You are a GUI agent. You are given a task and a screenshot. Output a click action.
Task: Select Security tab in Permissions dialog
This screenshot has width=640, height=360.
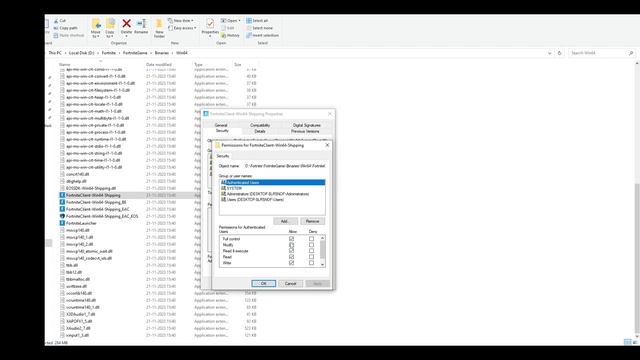click(223, 156)
